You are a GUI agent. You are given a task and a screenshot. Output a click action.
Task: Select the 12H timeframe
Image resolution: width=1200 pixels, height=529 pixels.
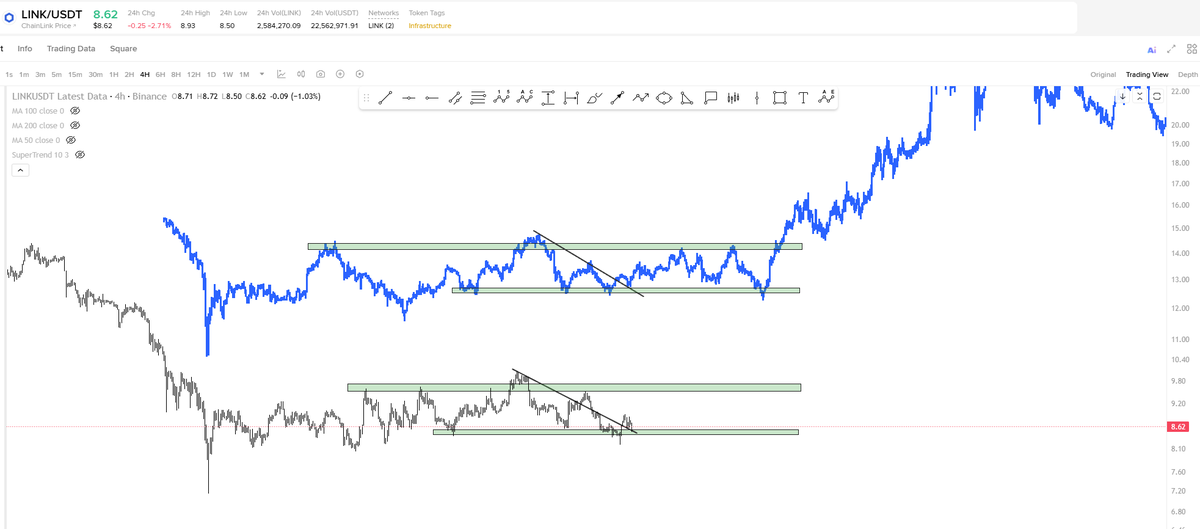pos(194,74)
